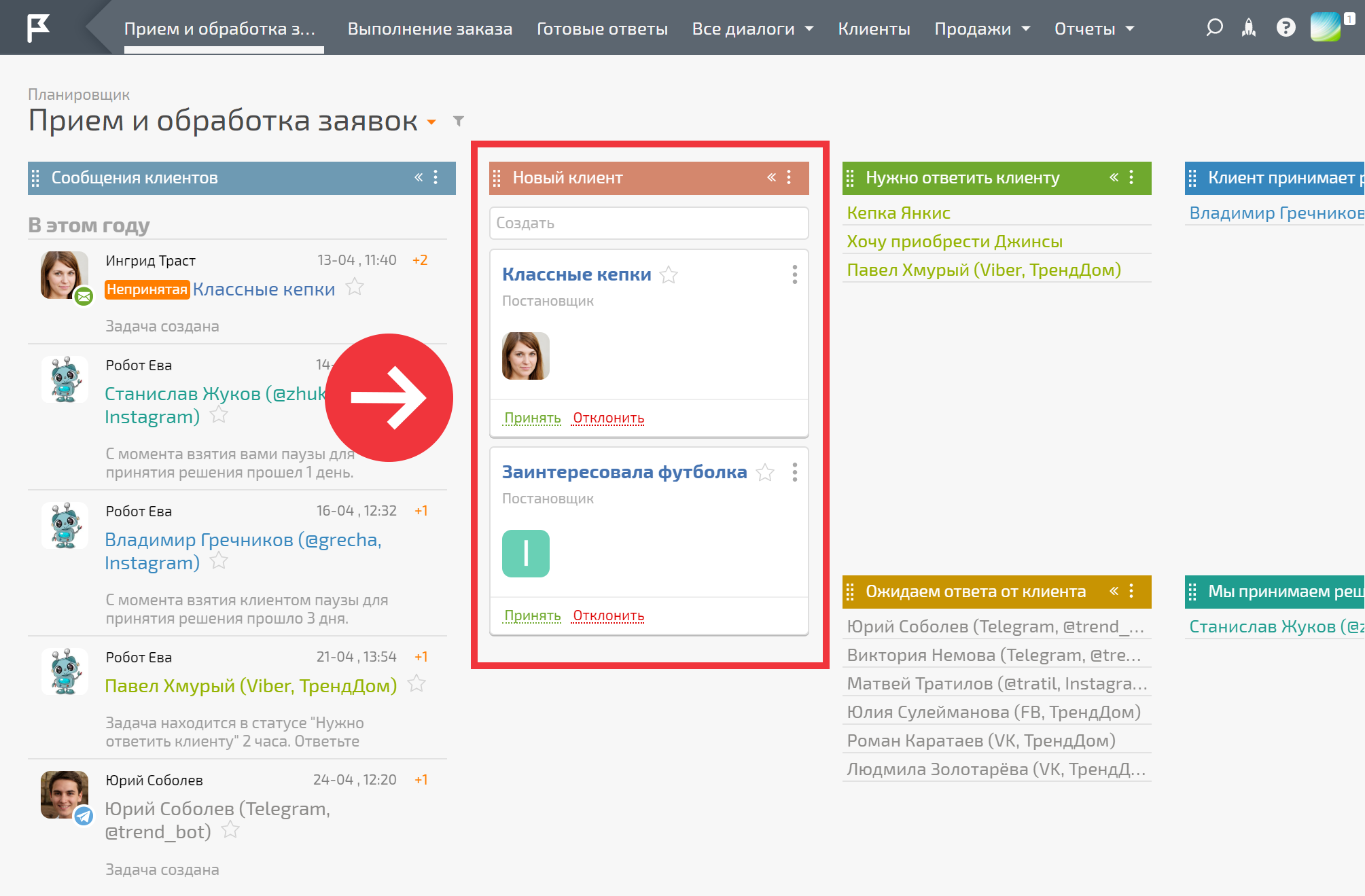Open the search magnifier icon in header
This screenshot has height=896, width=1365.
[x=1214, y=28]
